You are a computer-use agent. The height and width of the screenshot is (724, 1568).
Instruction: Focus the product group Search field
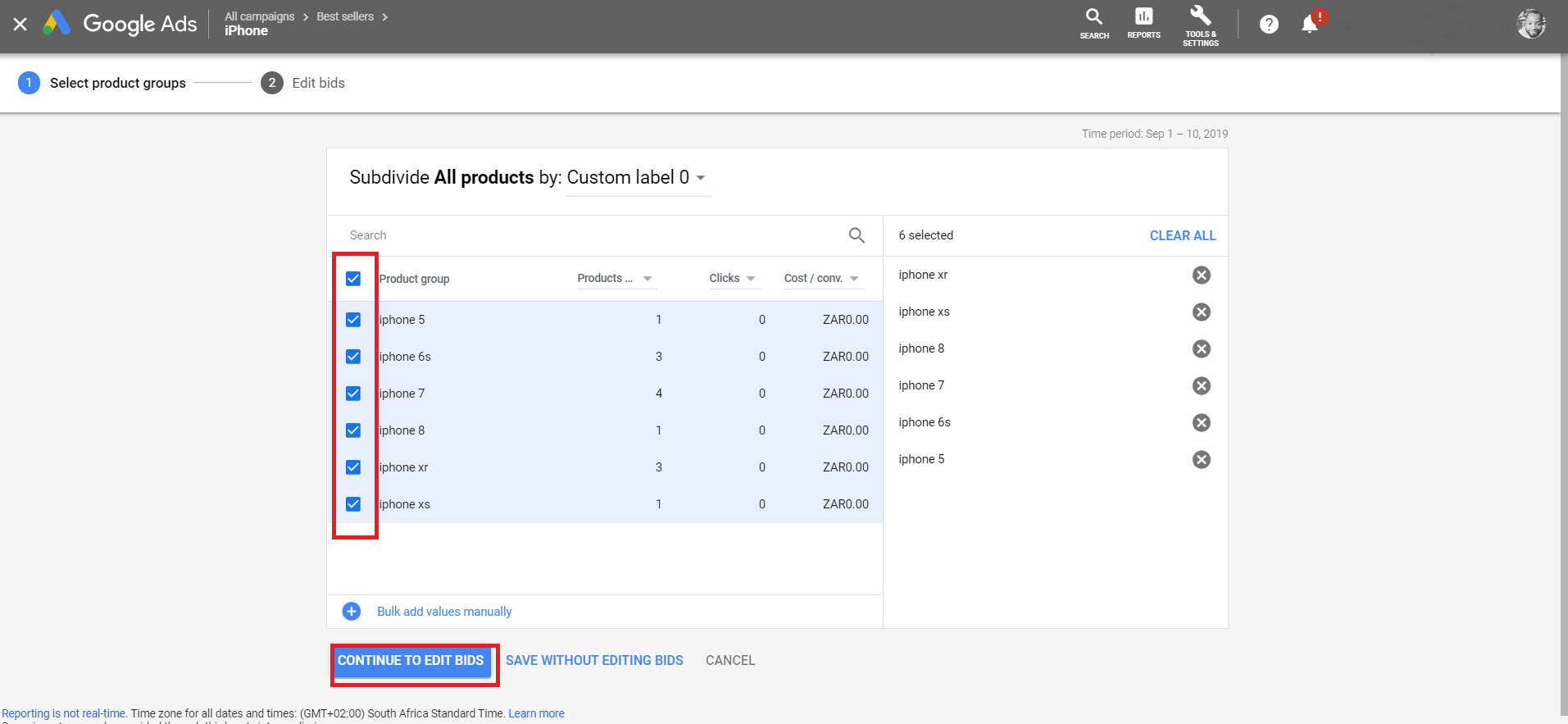tap(594, 235)
